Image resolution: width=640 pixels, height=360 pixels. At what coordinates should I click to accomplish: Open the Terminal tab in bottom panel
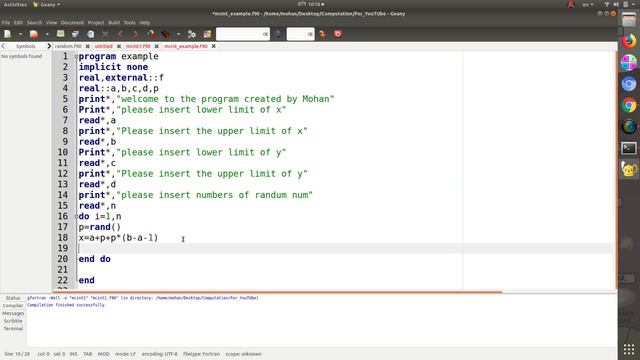13,329
